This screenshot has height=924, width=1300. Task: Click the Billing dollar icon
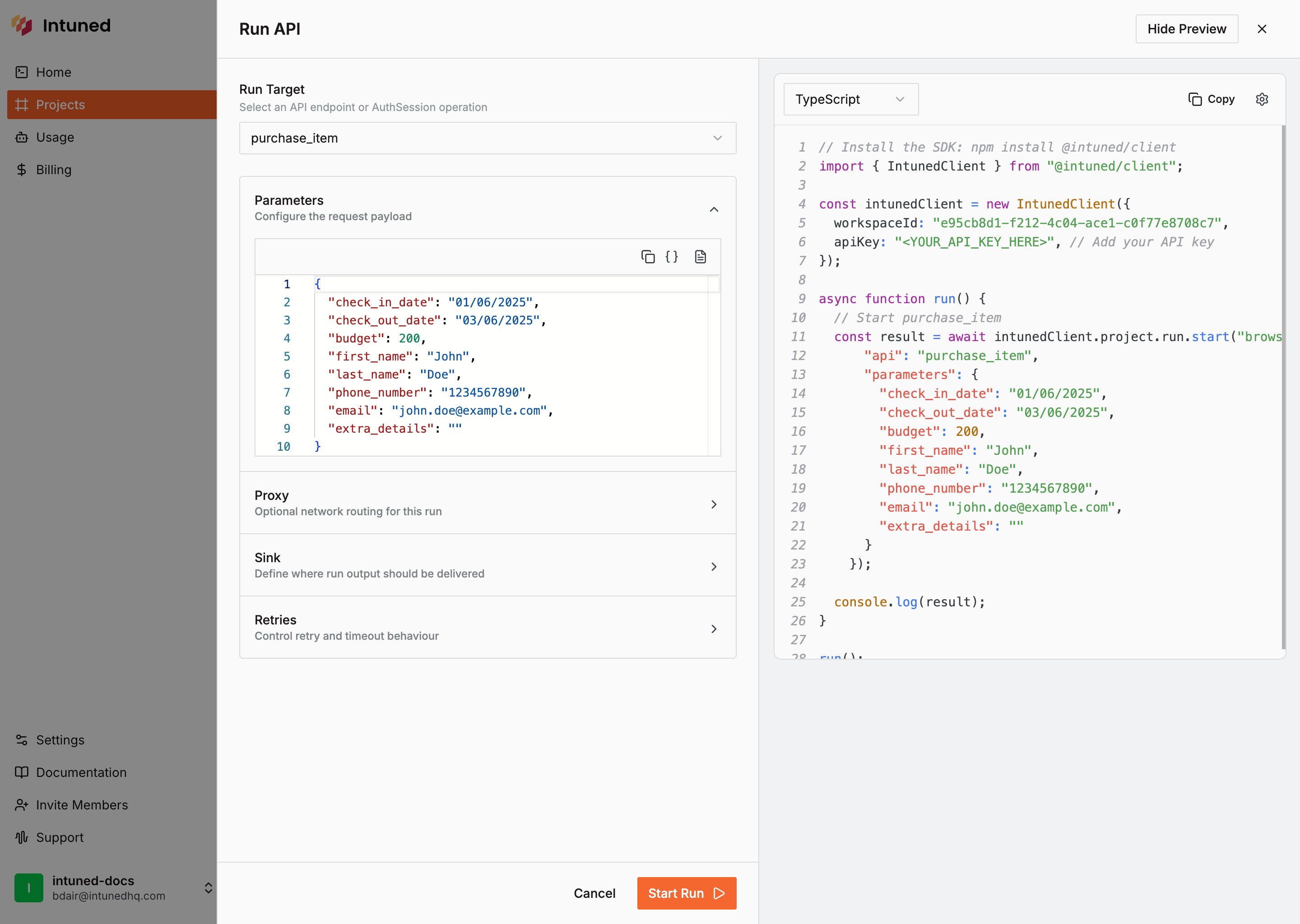coord(22,170)
